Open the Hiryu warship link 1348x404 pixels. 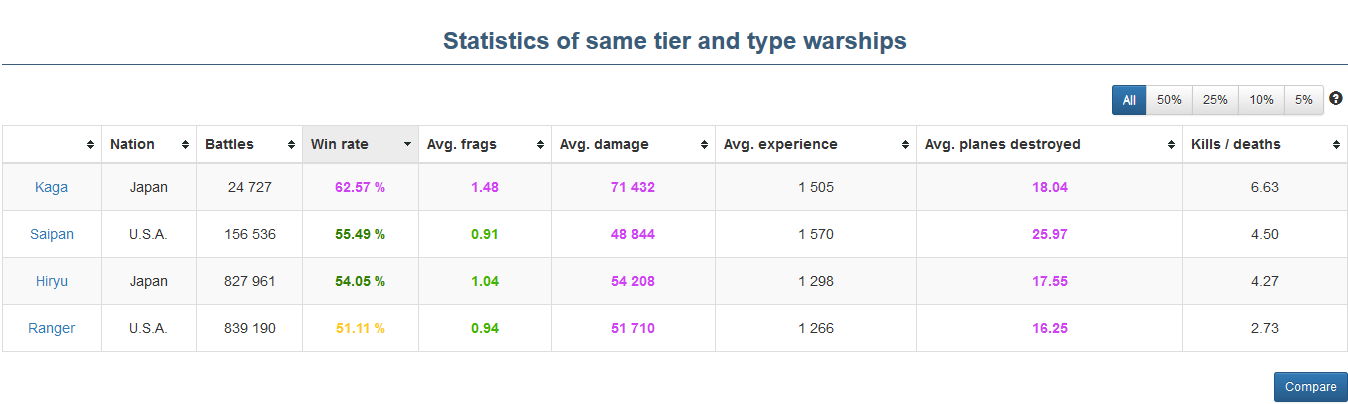51,281
